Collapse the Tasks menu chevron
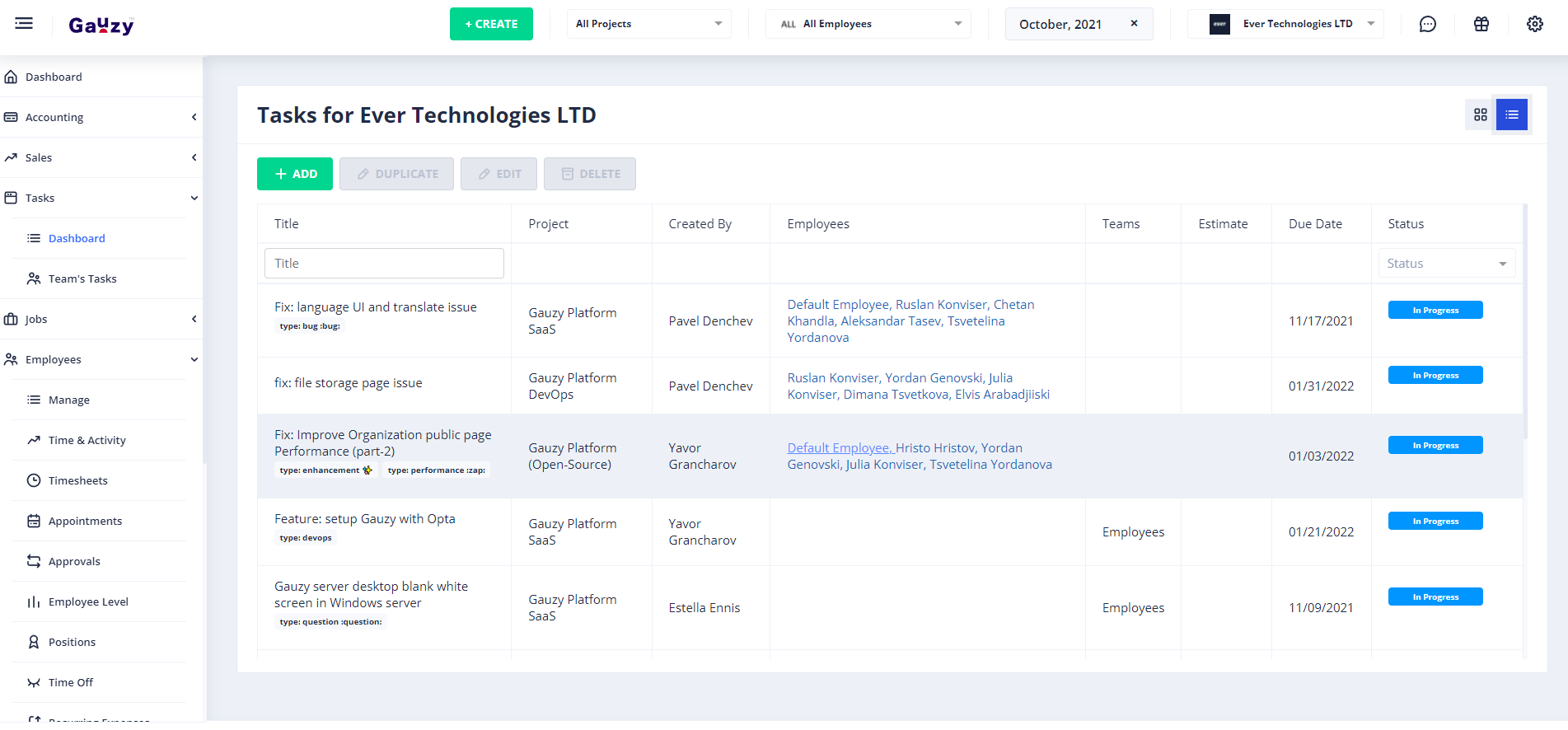Screen dimensions: 1568x730 point(194,198)
